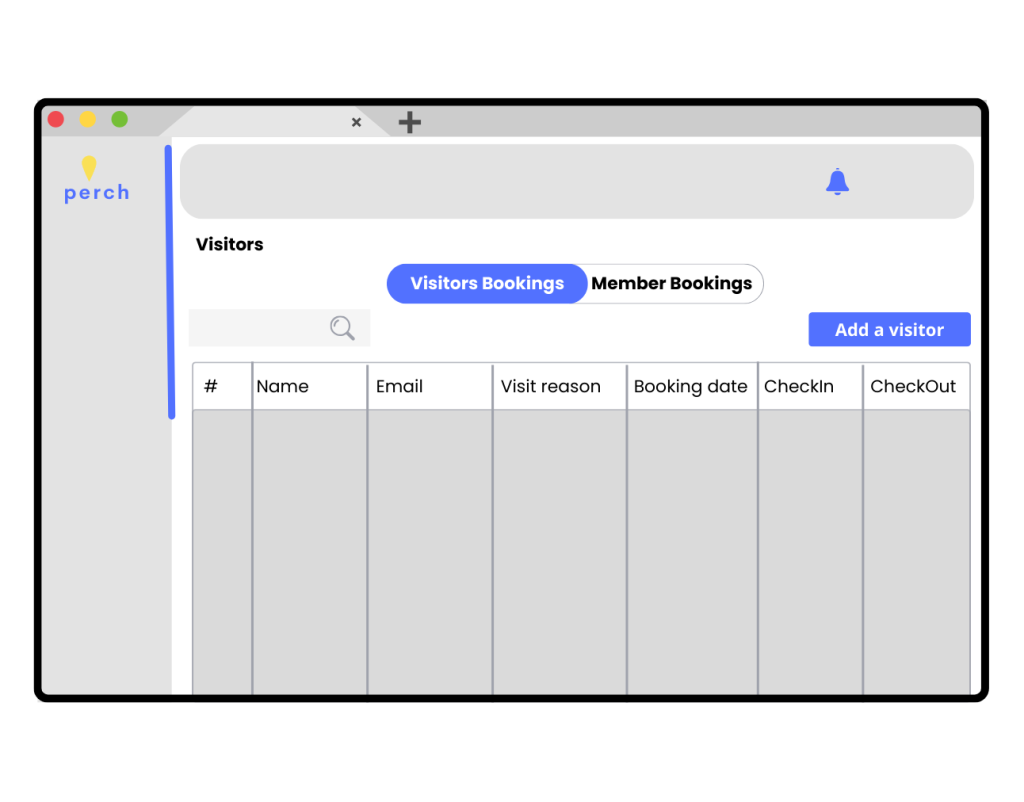This screenshot has height=802, width=1024.
Task: Select the # index column header
Action: [x=211, y=386]
